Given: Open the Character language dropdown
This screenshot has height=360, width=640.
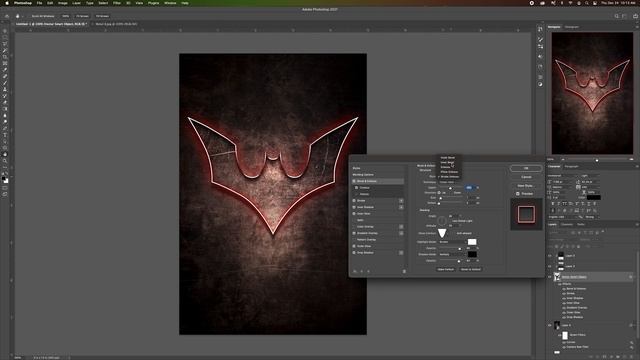Looking at the screenshot, I should [x=563, y=217].
